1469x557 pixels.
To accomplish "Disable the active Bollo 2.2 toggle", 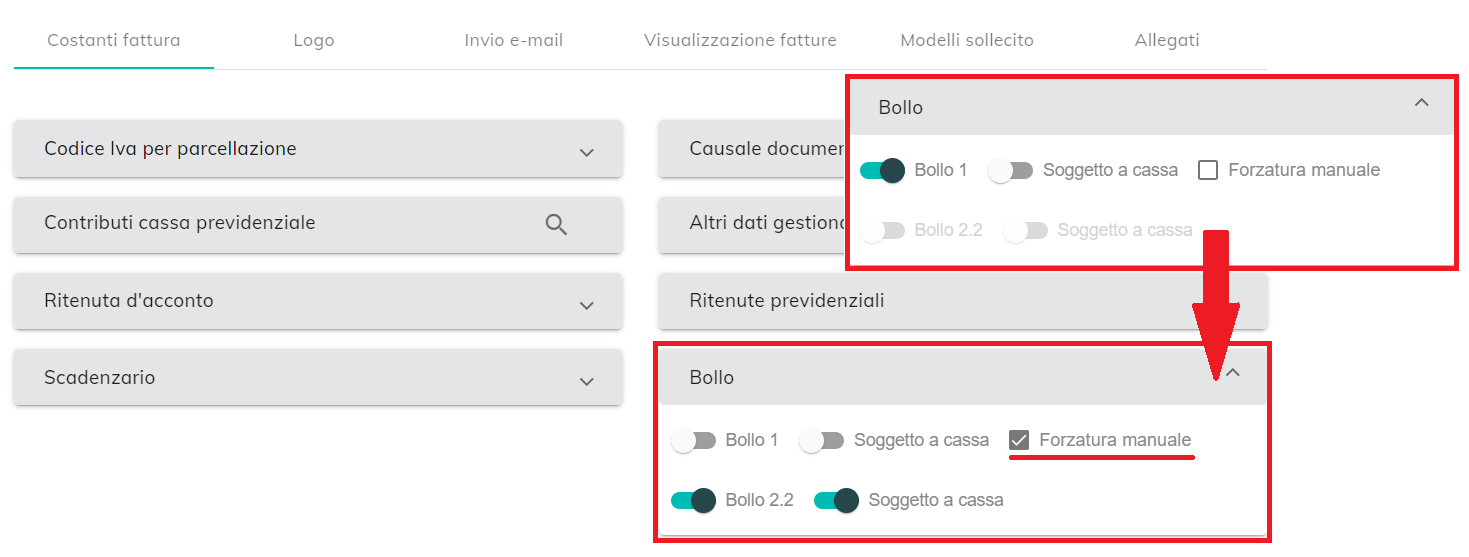I will pyautogui.click(x=694, y=500).
